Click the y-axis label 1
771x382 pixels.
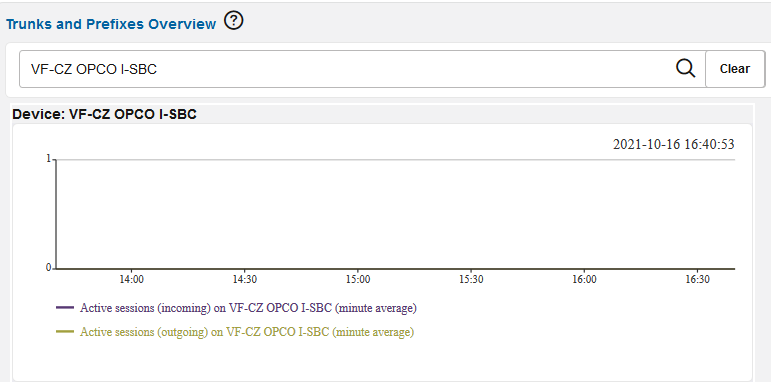(48, 158)
